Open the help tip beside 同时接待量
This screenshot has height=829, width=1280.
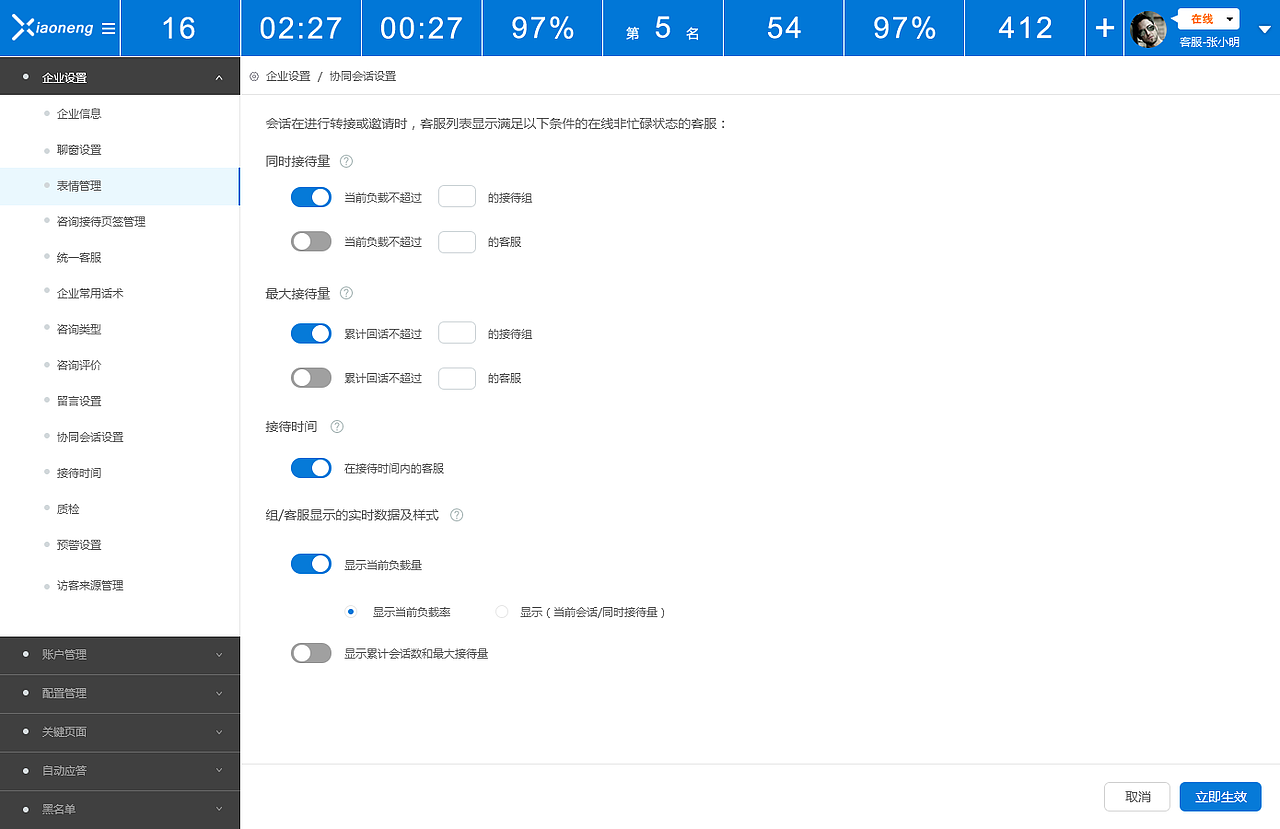click(345, 161)
